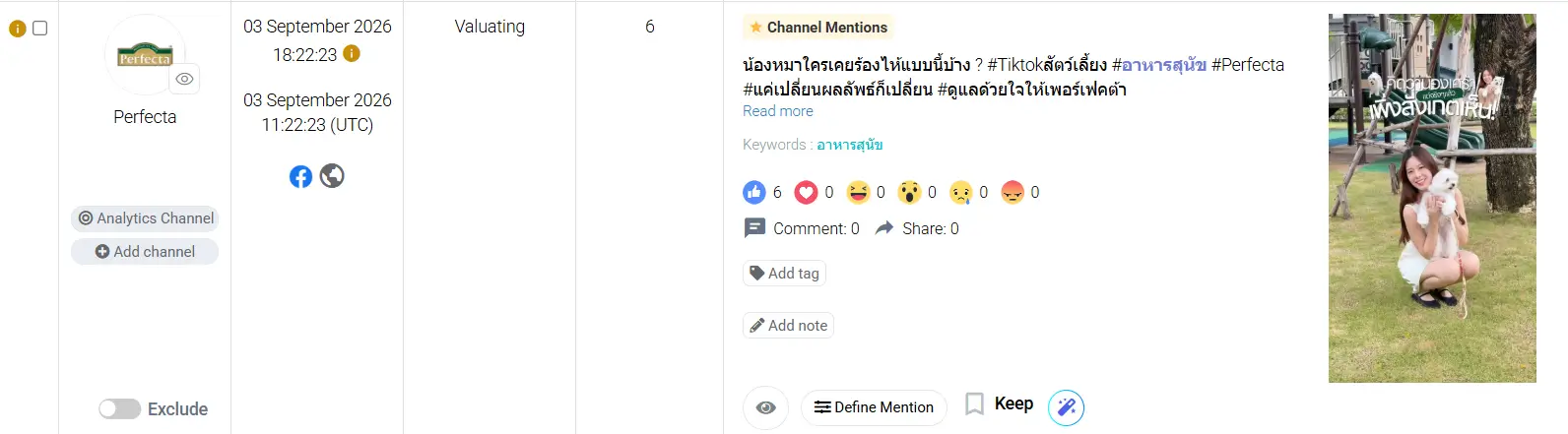Click the Facebook source icon
Image resolution: width=1568 pixels, height=434 pixels.
point(301,176)
